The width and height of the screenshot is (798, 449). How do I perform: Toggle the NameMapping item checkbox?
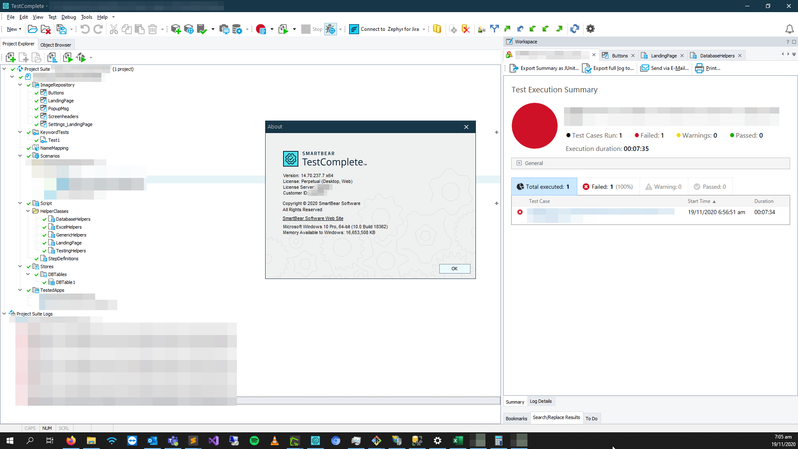(29, 148)
